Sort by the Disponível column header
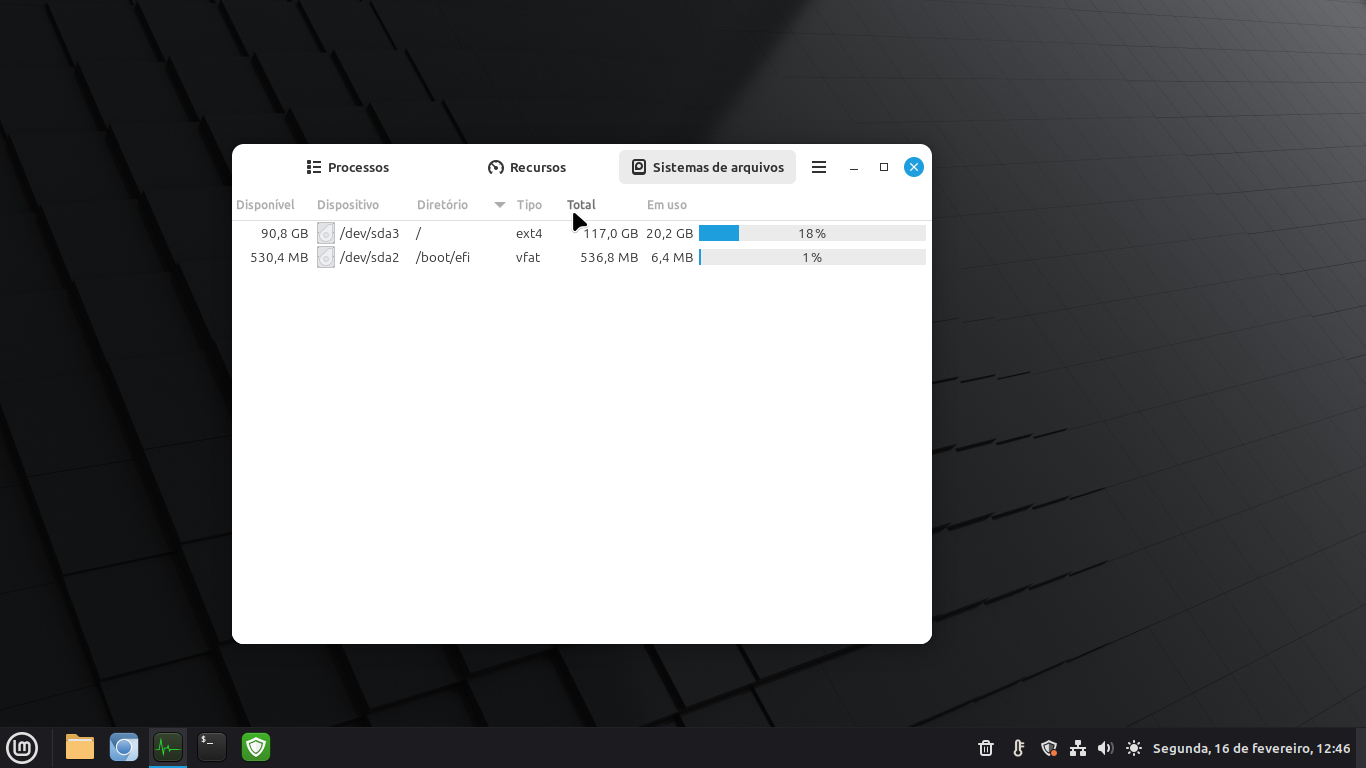This screenshot has height=768, width=1366. pyautogui.click(x=265, y=205)
